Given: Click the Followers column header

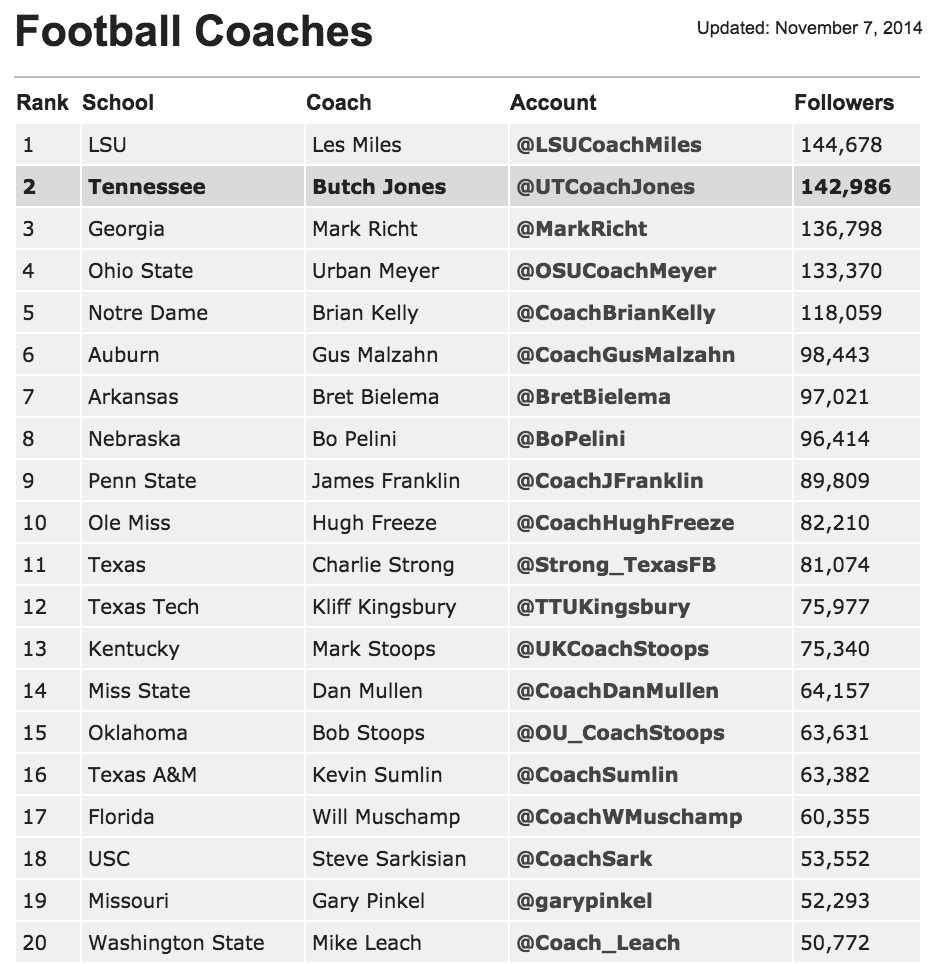Looking at the screenshot, I should 844,103.
